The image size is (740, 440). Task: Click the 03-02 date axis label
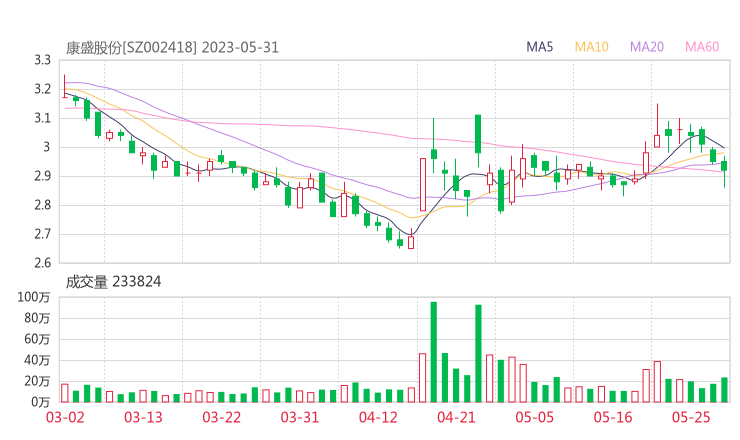coord(65,417)
